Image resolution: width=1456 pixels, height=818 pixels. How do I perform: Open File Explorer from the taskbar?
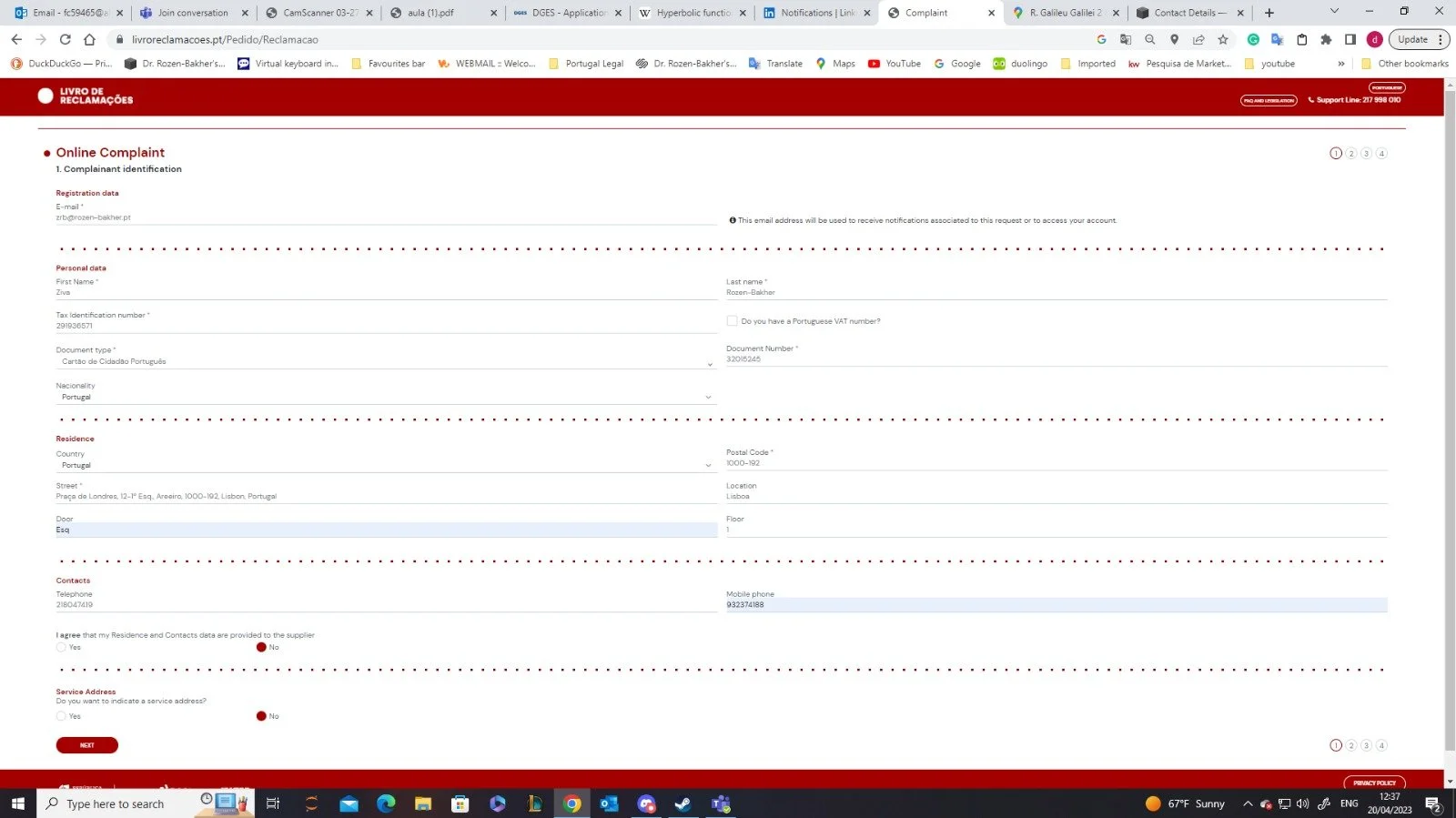(x=423, y=803)
